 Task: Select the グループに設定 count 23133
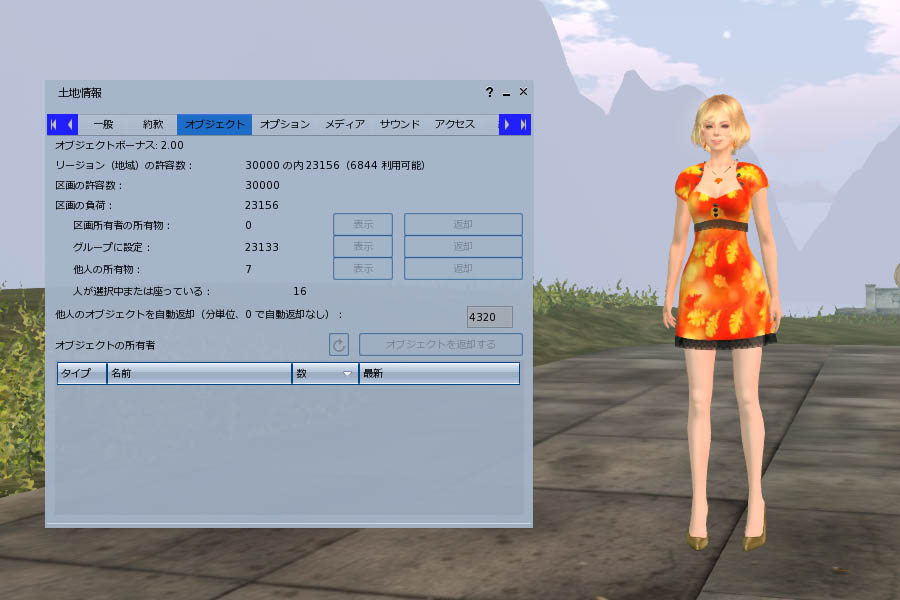point(262,247)
